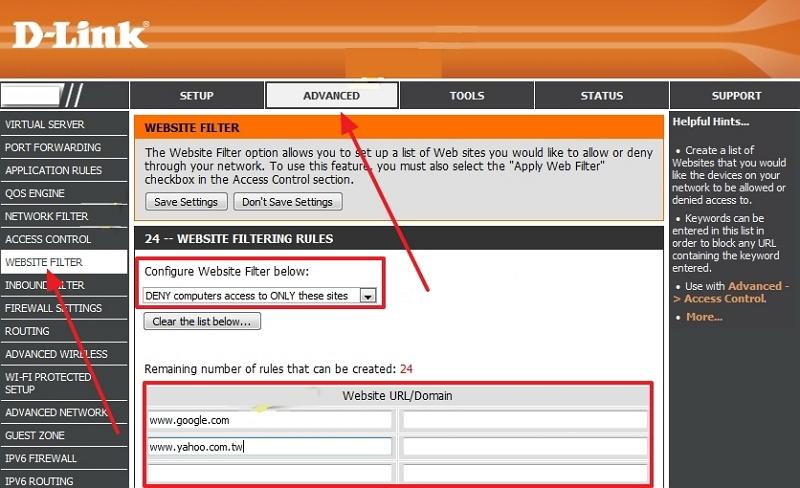Go to QoS Engine settings
The height and width of the screenshot is (488, 800).
pyautogui.click(x=35, y=194)
